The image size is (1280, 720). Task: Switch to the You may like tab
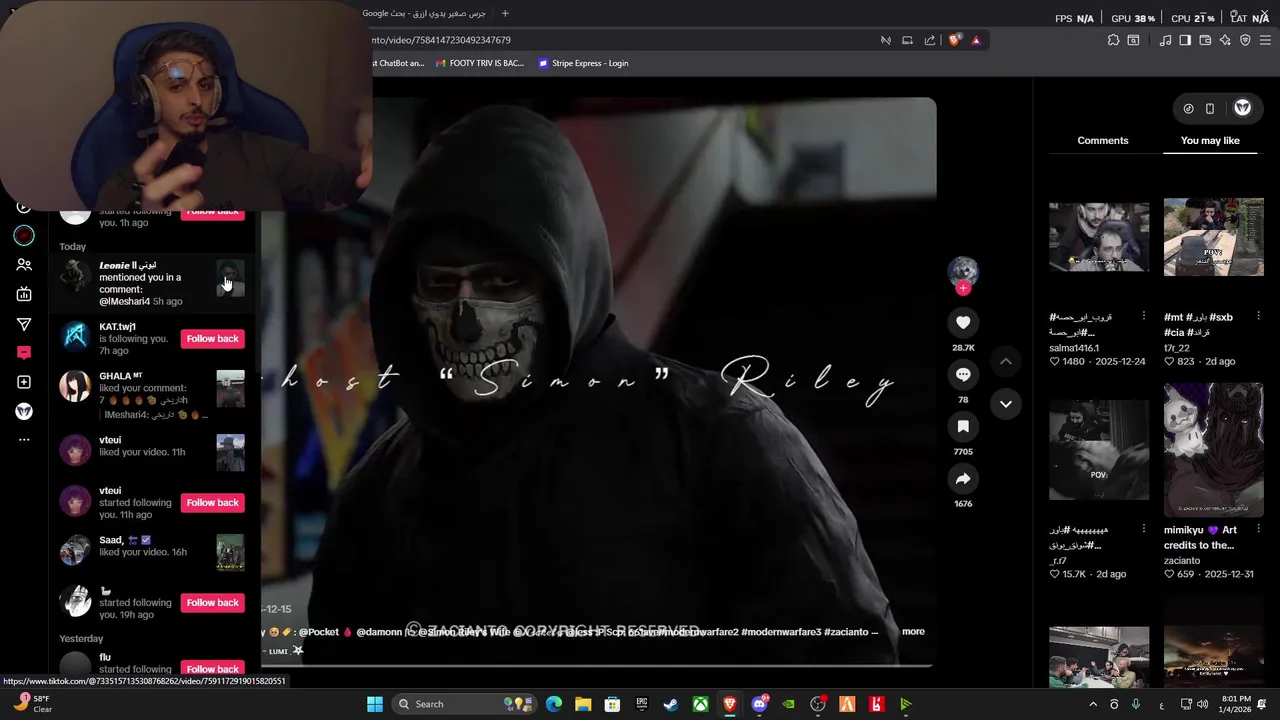[x=1210, y=140]
